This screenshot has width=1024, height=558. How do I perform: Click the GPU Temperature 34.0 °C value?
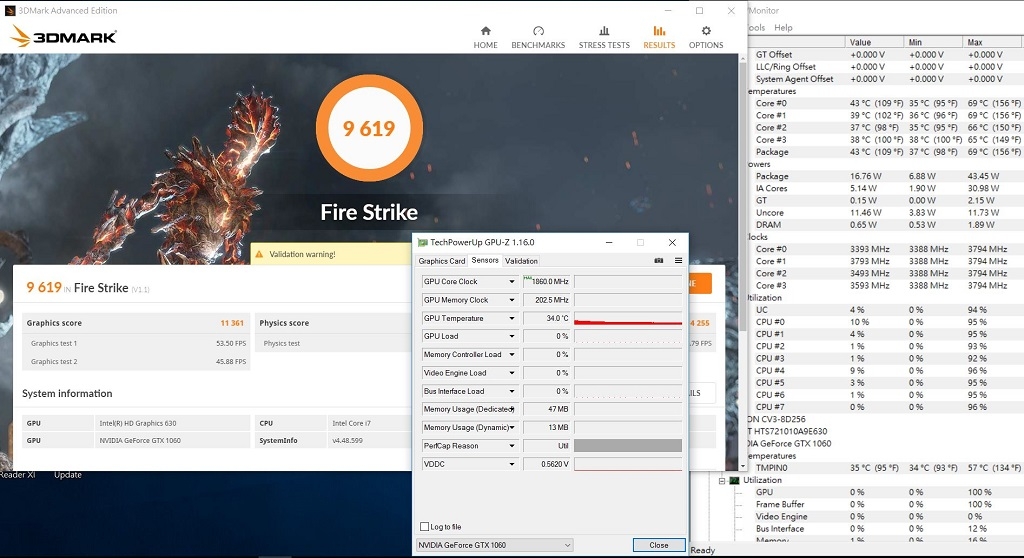(x=548, y=318)
